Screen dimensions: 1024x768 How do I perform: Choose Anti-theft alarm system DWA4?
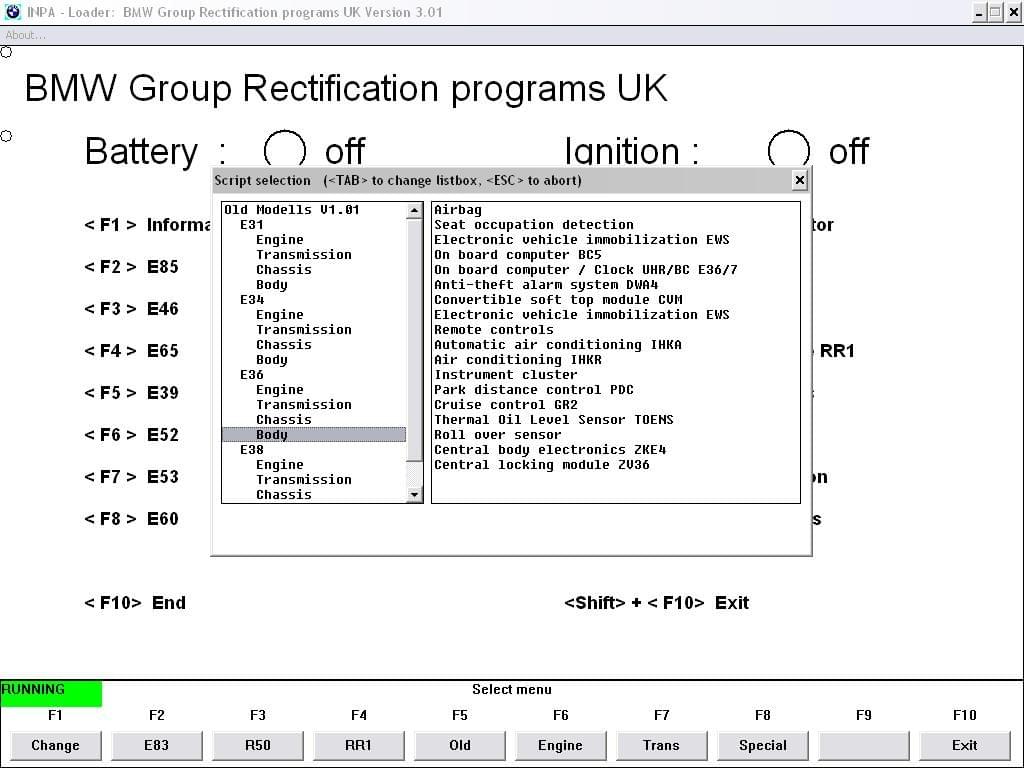click(546, 285)
